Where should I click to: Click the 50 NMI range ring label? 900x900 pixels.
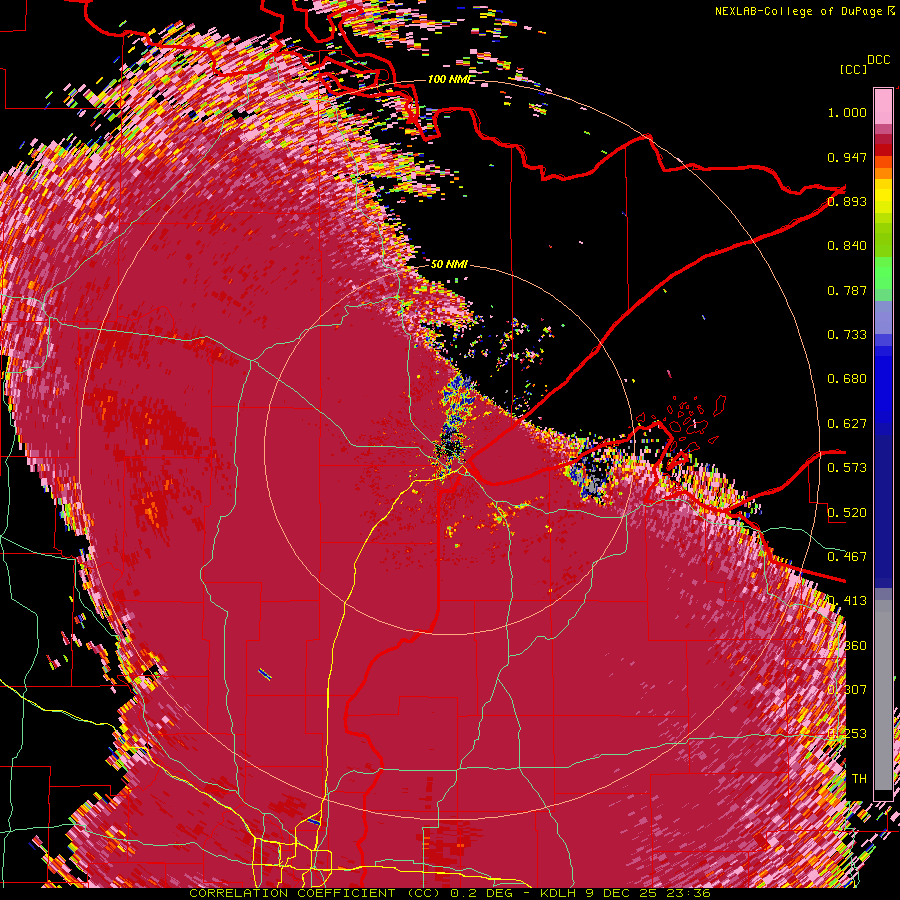[449, 264]
